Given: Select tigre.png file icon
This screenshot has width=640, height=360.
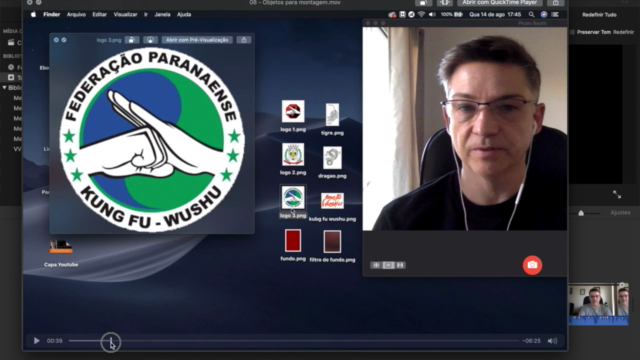Looking at the screenshot, I should tap(332, 115).
